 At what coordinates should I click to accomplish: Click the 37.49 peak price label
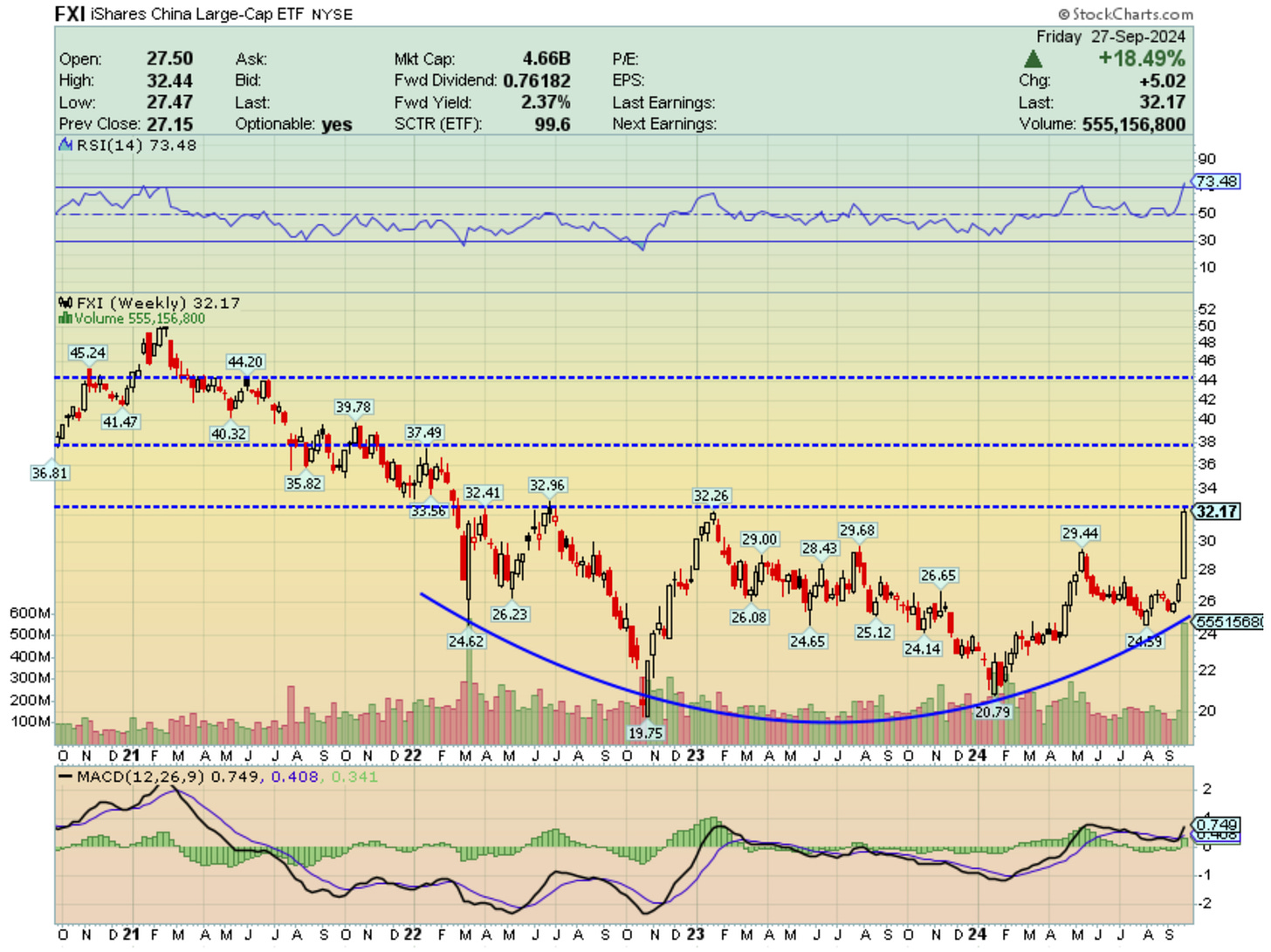424,432
